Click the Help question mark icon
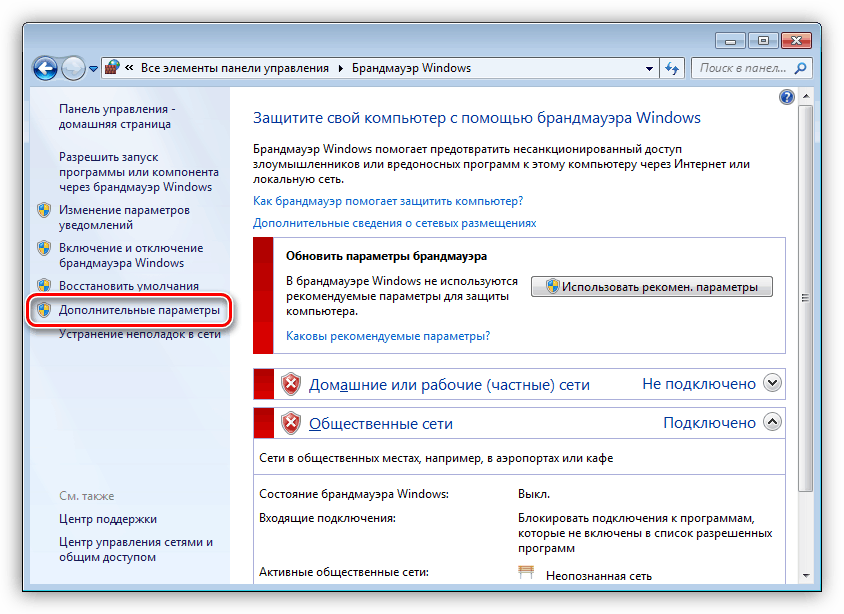844x614 pixels. coord(787,97)
